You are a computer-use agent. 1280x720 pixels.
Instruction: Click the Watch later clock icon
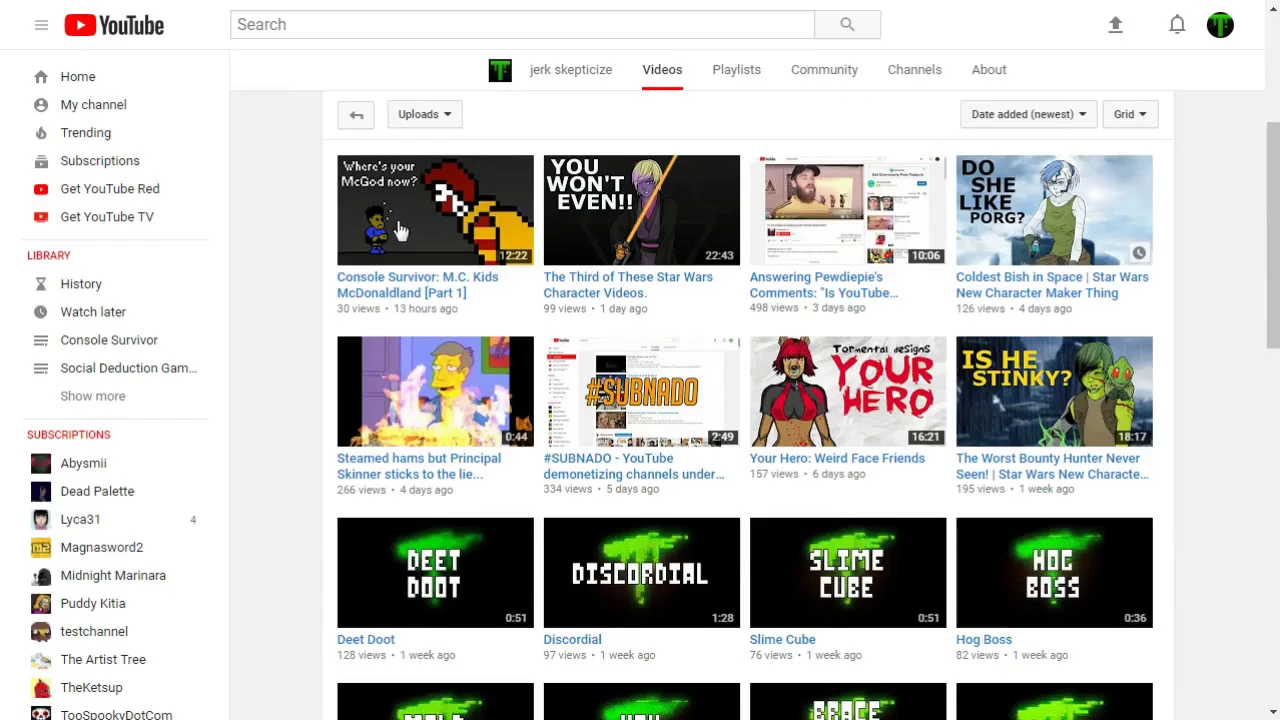[41, 312]
